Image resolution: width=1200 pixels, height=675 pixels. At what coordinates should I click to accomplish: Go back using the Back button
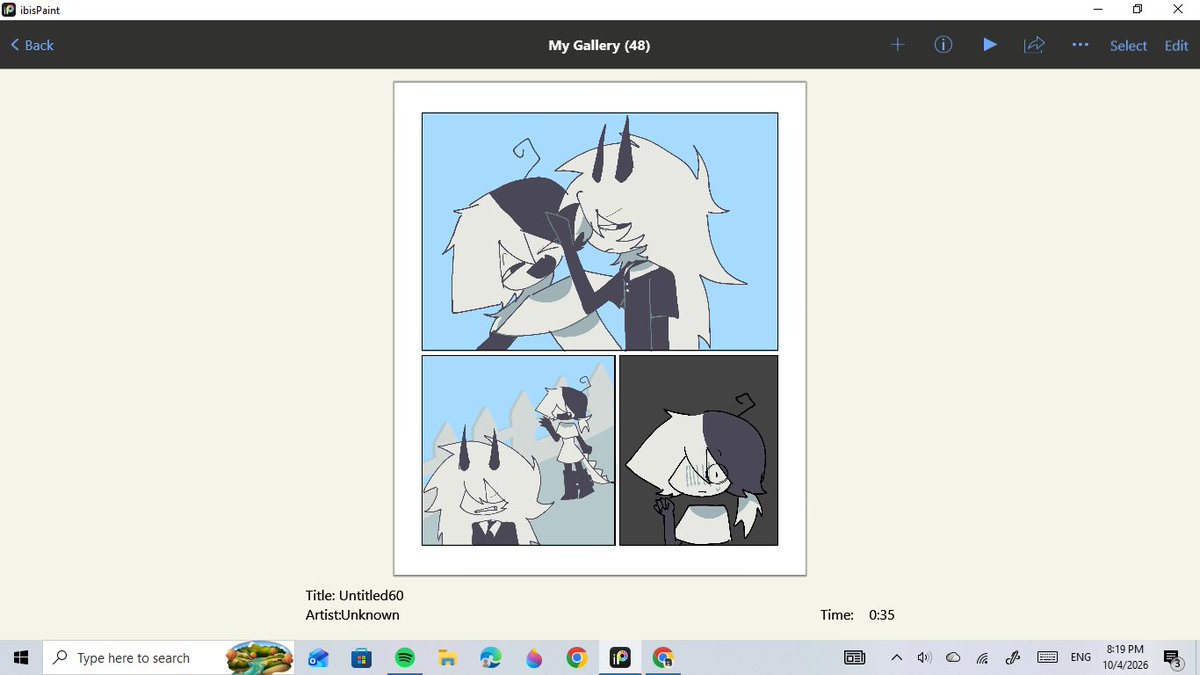(32, 45)
